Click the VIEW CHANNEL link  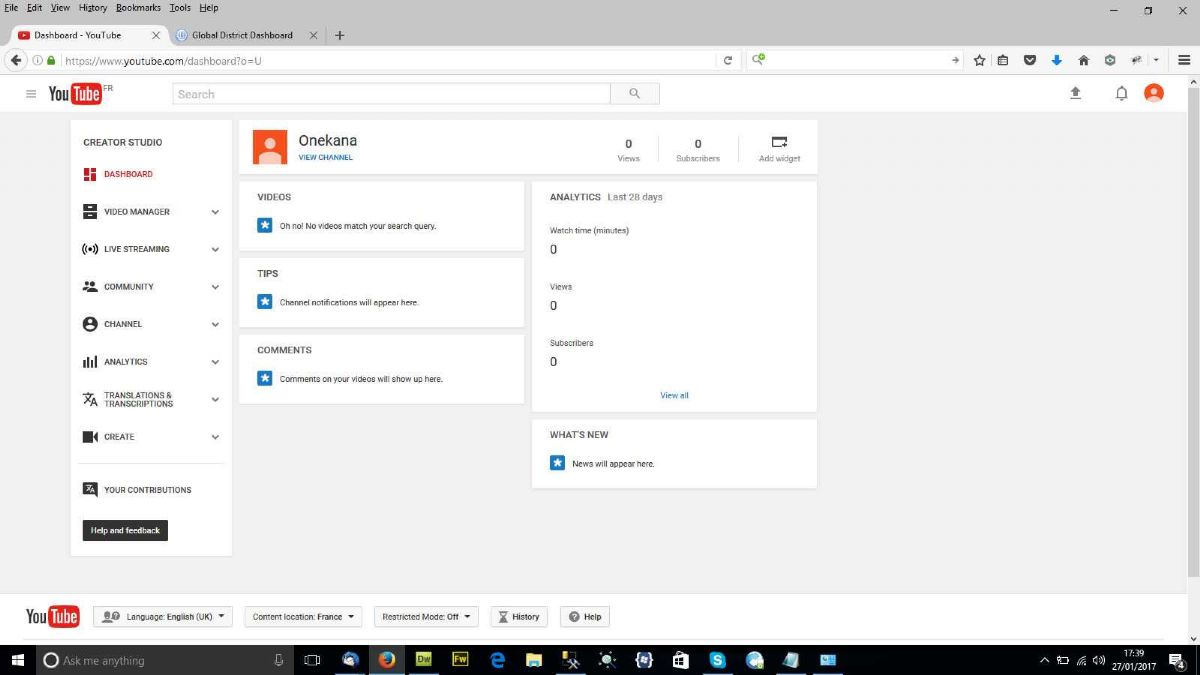326,157
